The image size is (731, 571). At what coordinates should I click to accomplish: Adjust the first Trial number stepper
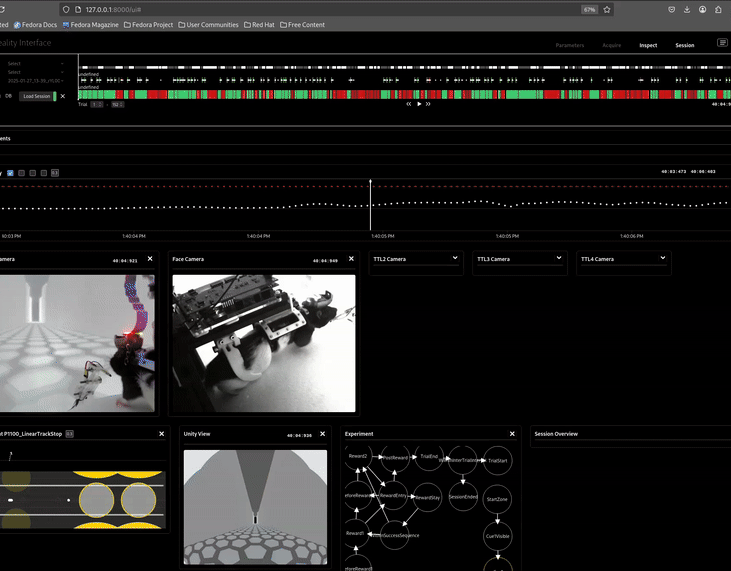[x=97, y=104]
